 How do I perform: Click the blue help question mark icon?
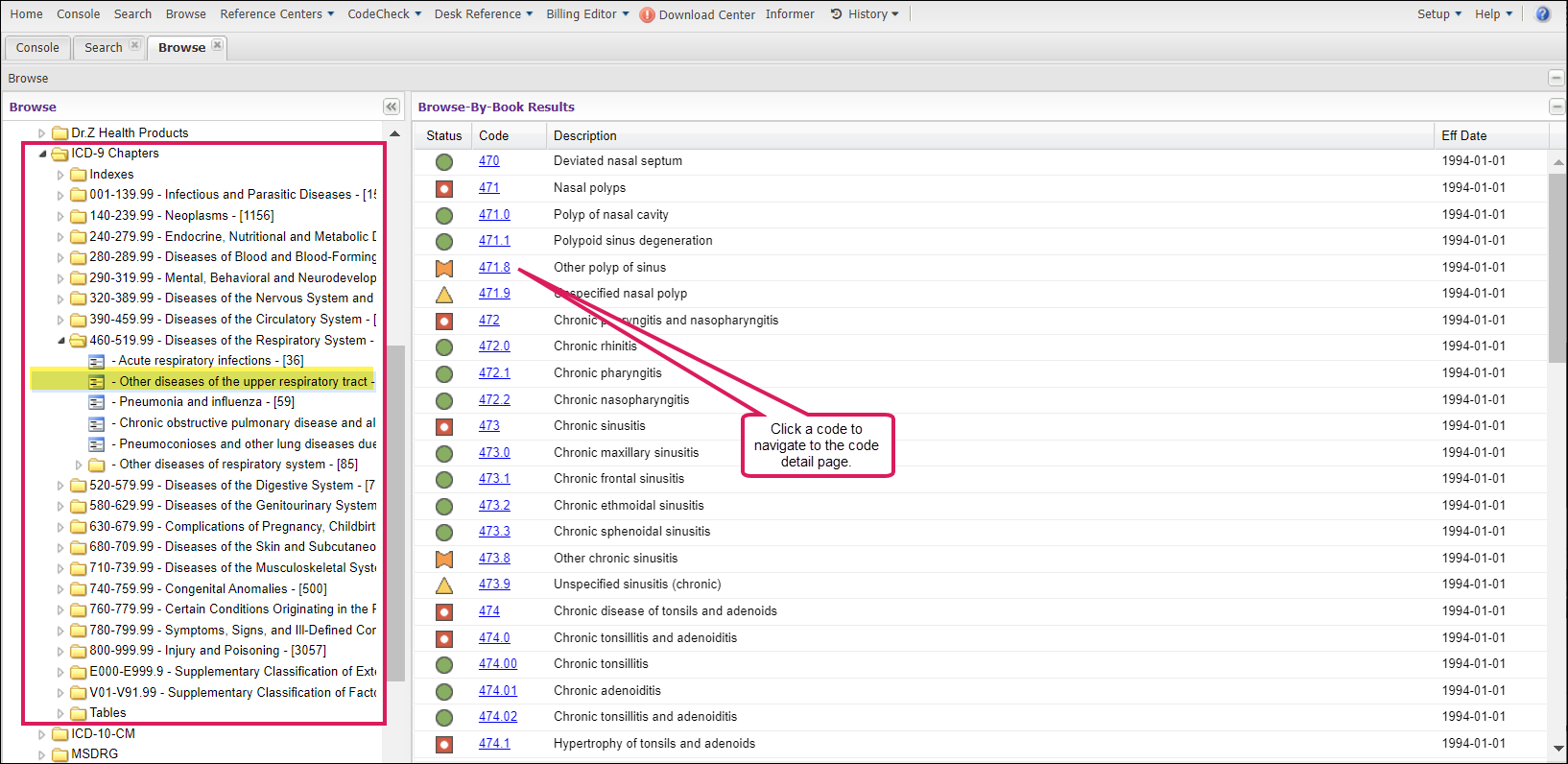click(x=1542, y=14)
